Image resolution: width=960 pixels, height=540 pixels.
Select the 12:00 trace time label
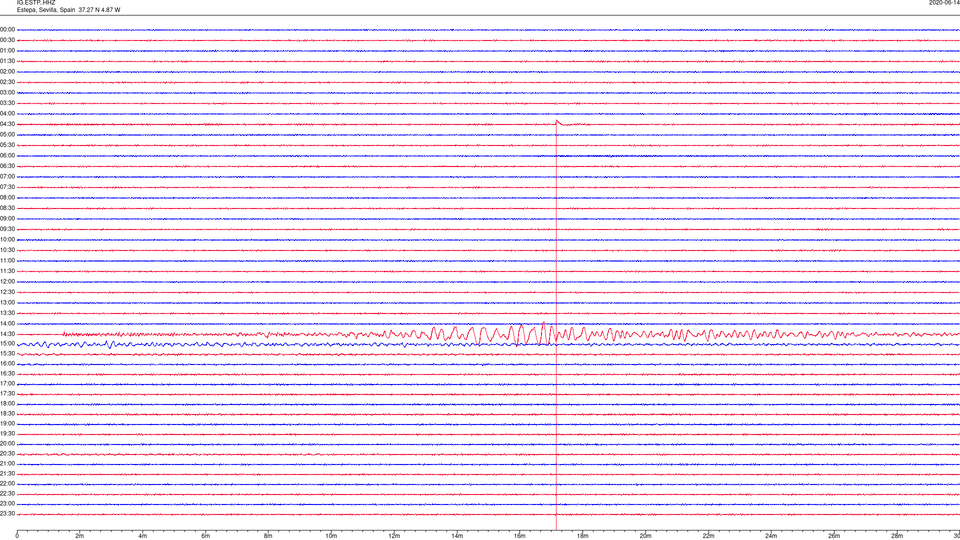point(7,282)
